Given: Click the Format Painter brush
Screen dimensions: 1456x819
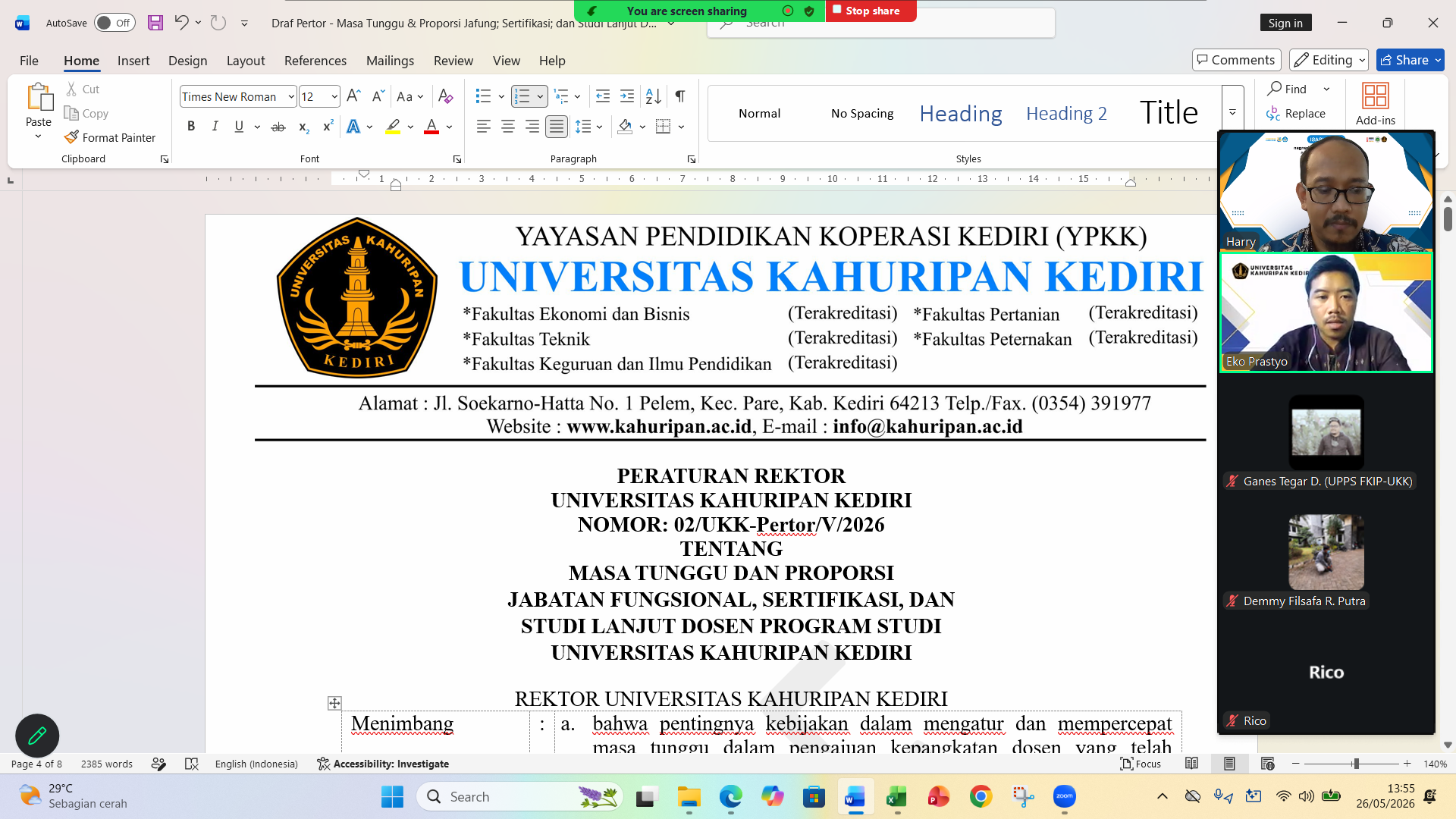Looking at the screenshot, I should click(x=110, y=137).
